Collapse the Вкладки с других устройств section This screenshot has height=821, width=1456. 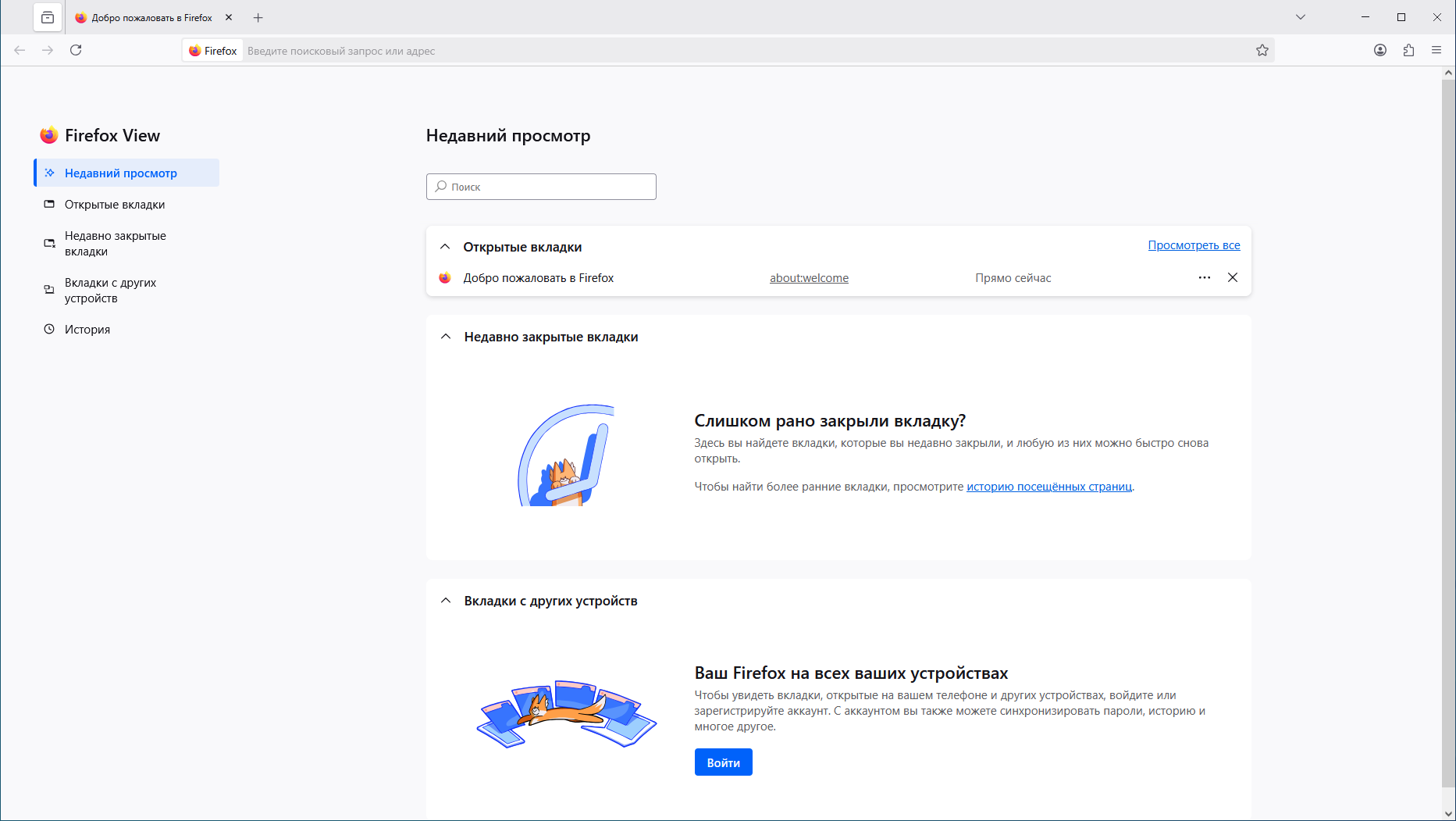(446, 601)
